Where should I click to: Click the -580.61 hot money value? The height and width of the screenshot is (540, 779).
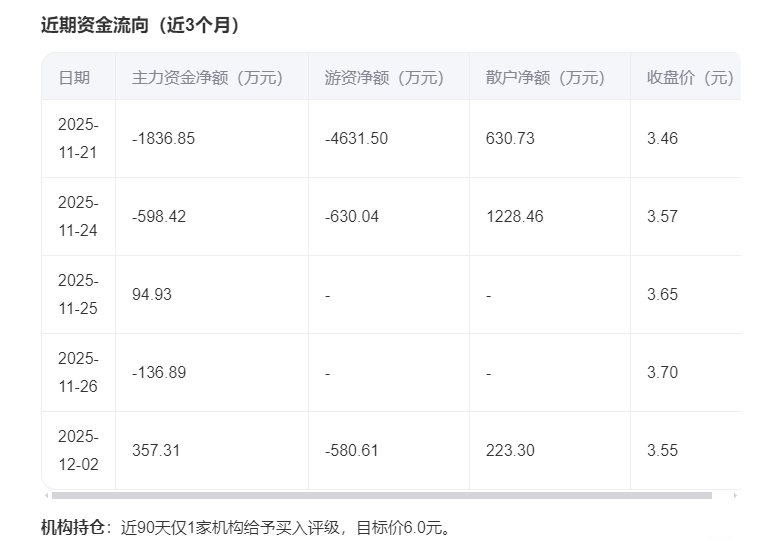pyautogui.click(x=352, y=450)
